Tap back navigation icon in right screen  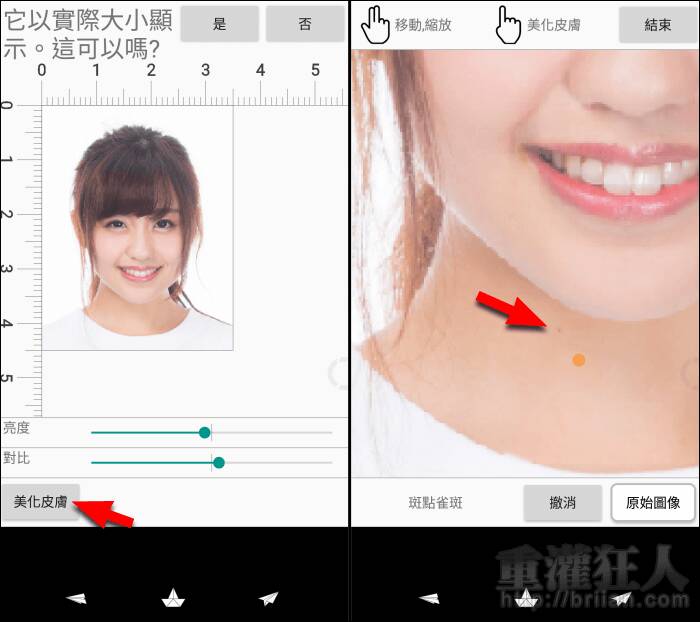click(429, 598)
